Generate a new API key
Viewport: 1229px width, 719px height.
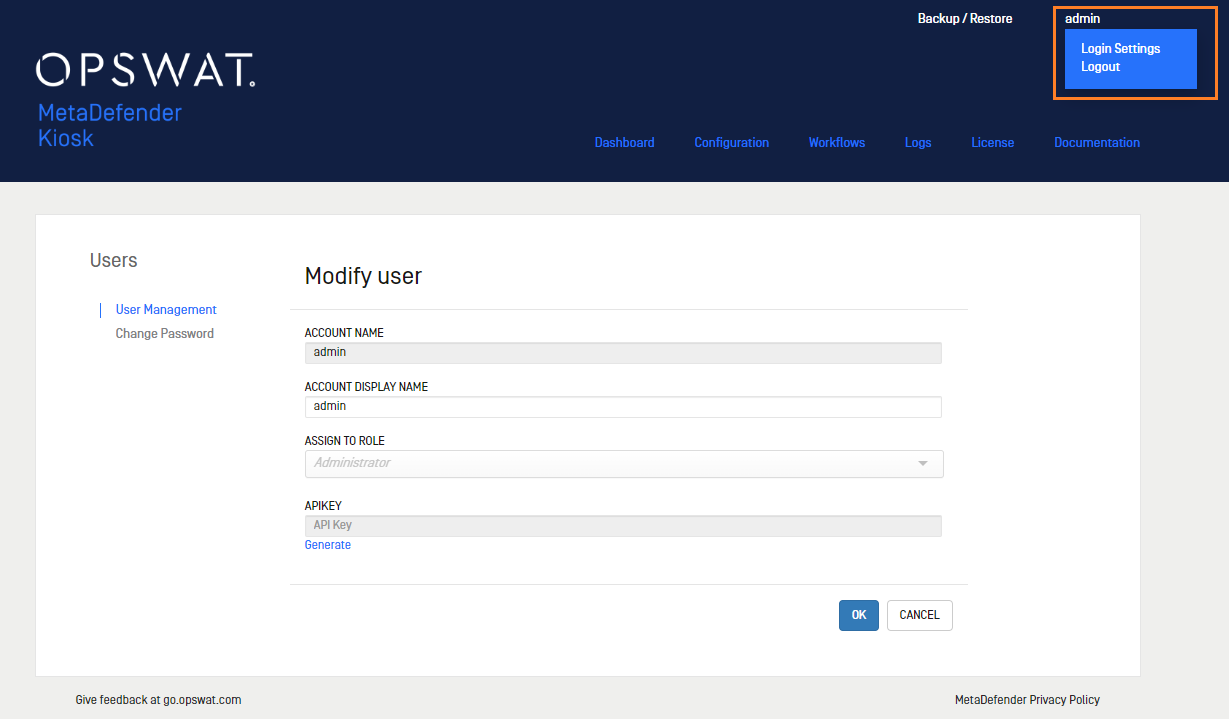[x=328, y=545]
